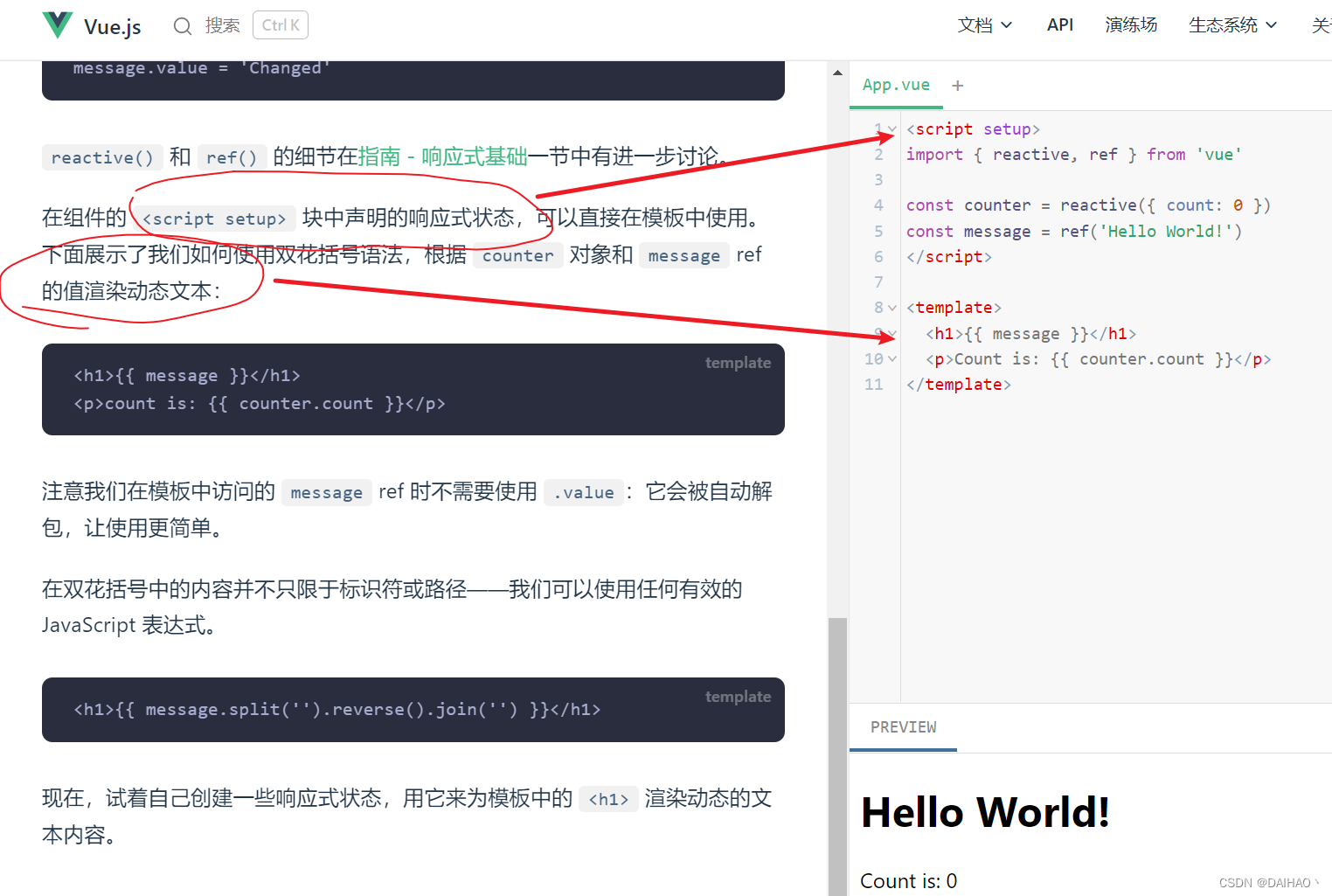The height and width of the screenshot is (896, 1332).
Task: Click the search magnifier icon
Action: click(x=182, y=26)
